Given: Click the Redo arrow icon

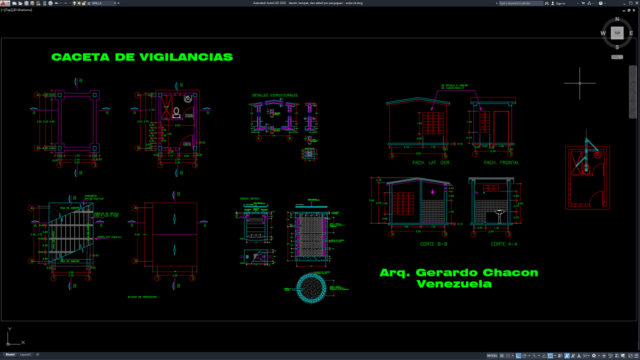Looking at the screenshot, I should coord(65,3).
